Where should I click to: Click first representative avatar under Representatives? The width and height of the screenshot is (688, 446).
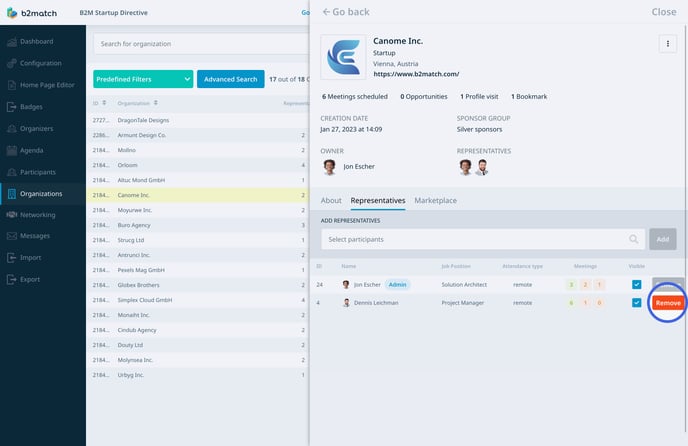point(466,167)
